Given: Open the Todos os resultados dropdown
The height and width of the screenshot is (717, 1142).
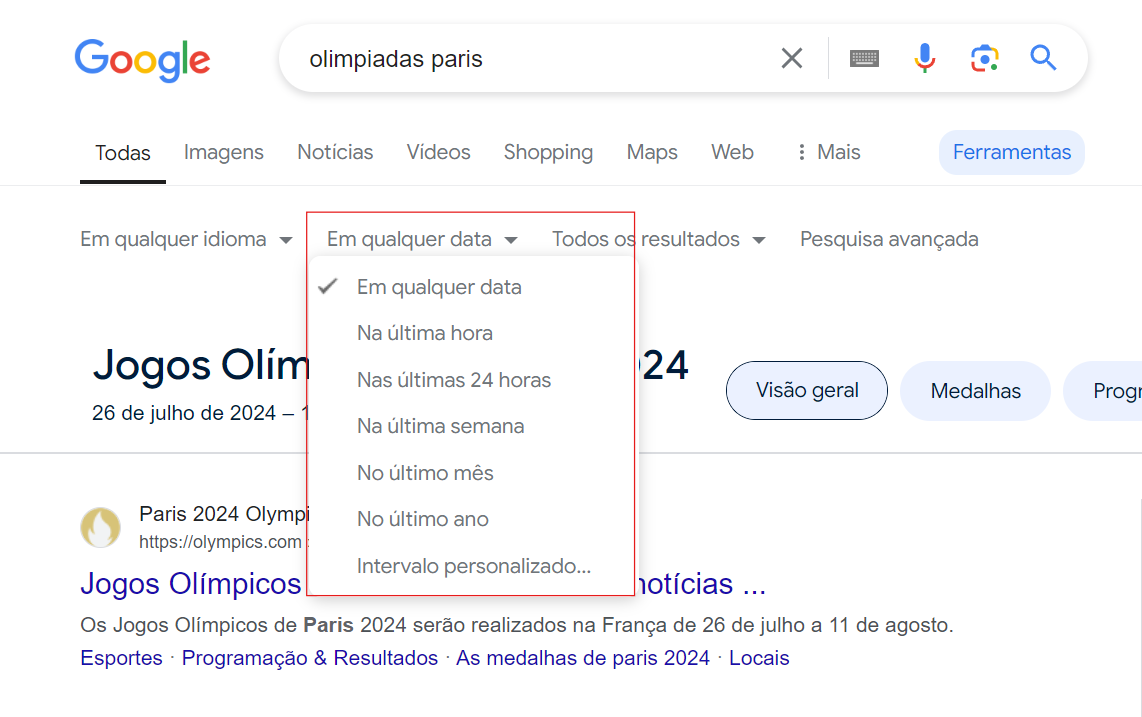Looking at the screenshot, I should (x=657, y=238).
